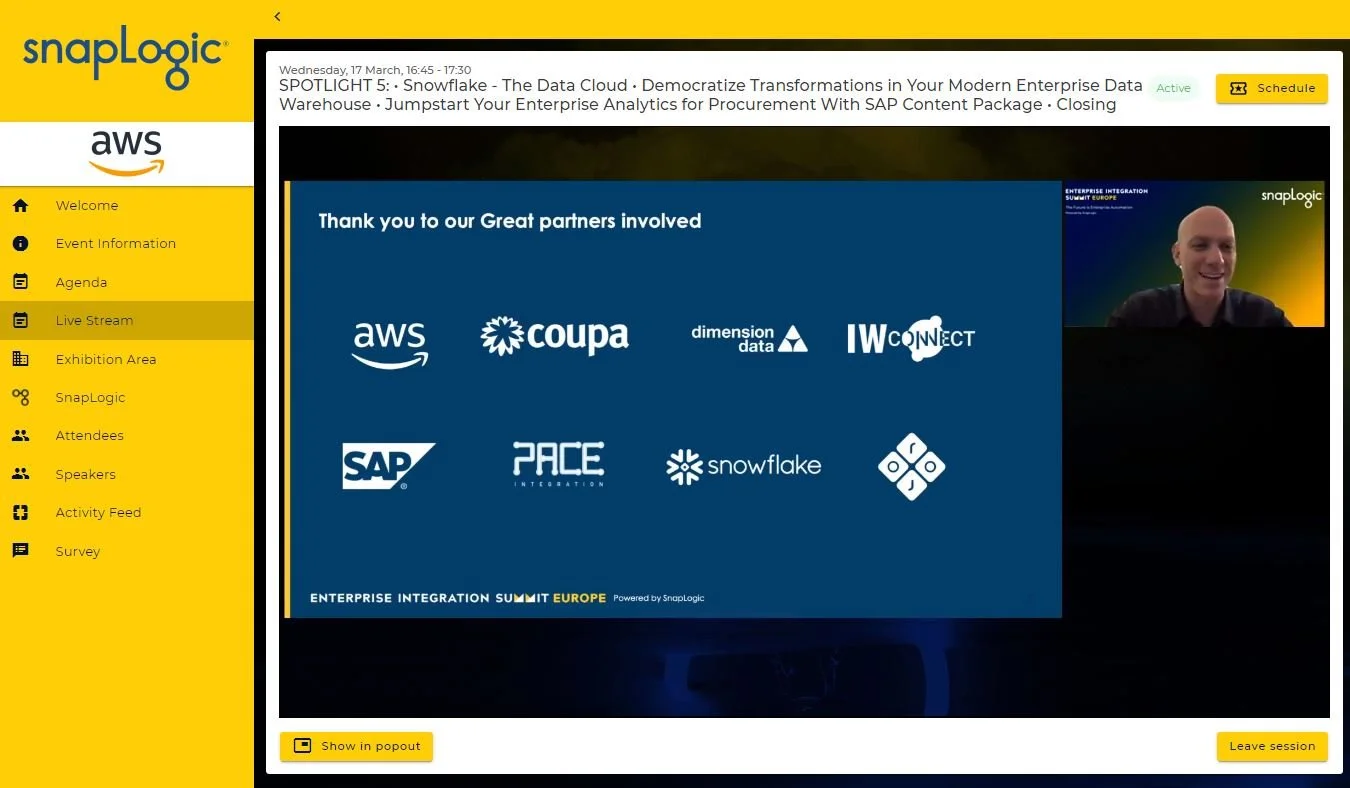Click the Agenda calendar icon

[x=20, y=281]
